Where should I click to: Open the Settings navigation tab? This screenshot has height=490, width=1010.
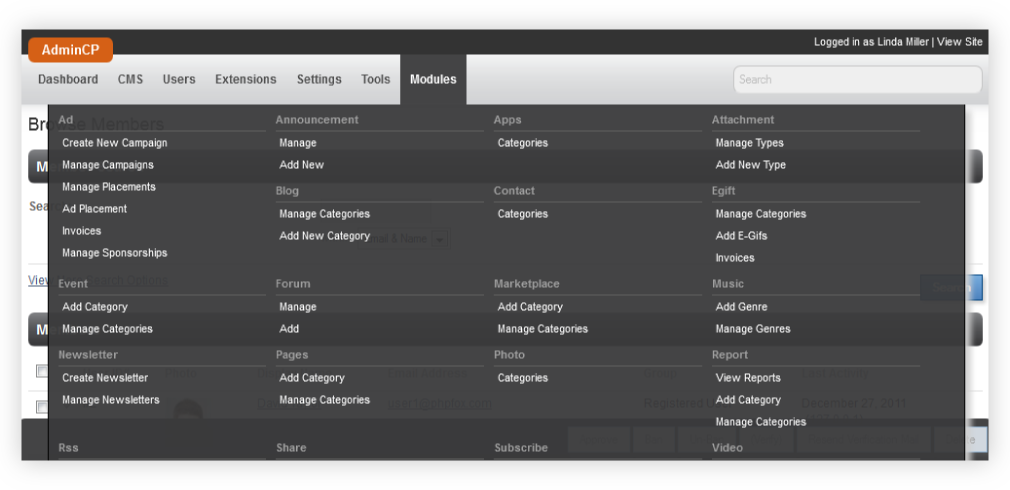point(319,80)
